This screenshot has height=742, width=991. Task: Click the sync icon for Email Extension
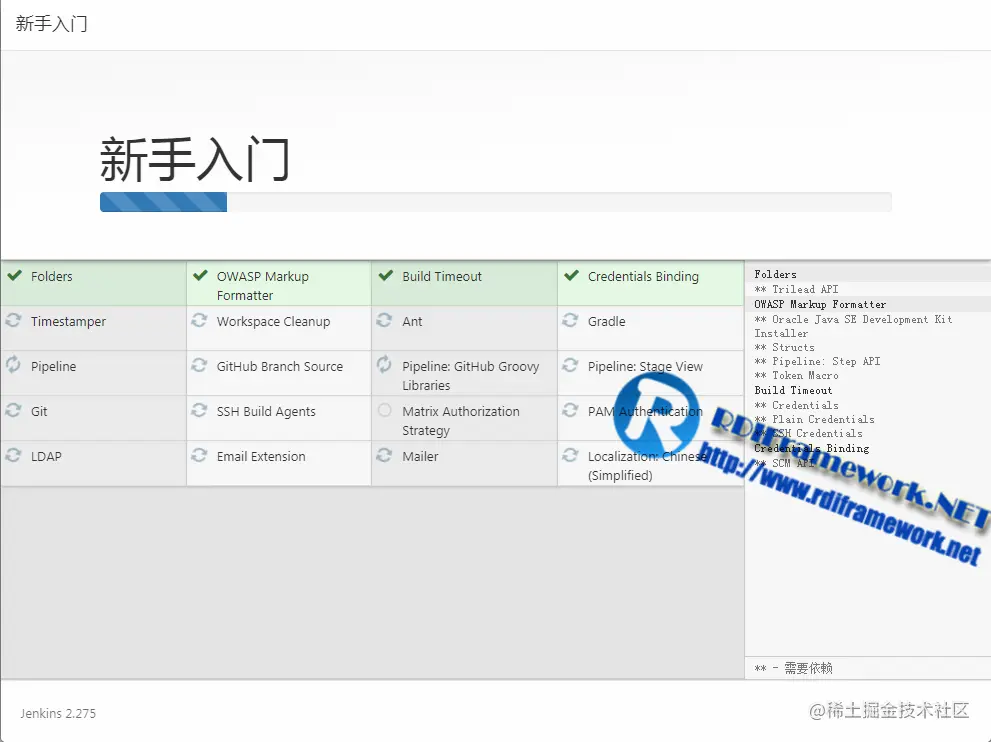[199, 455]
